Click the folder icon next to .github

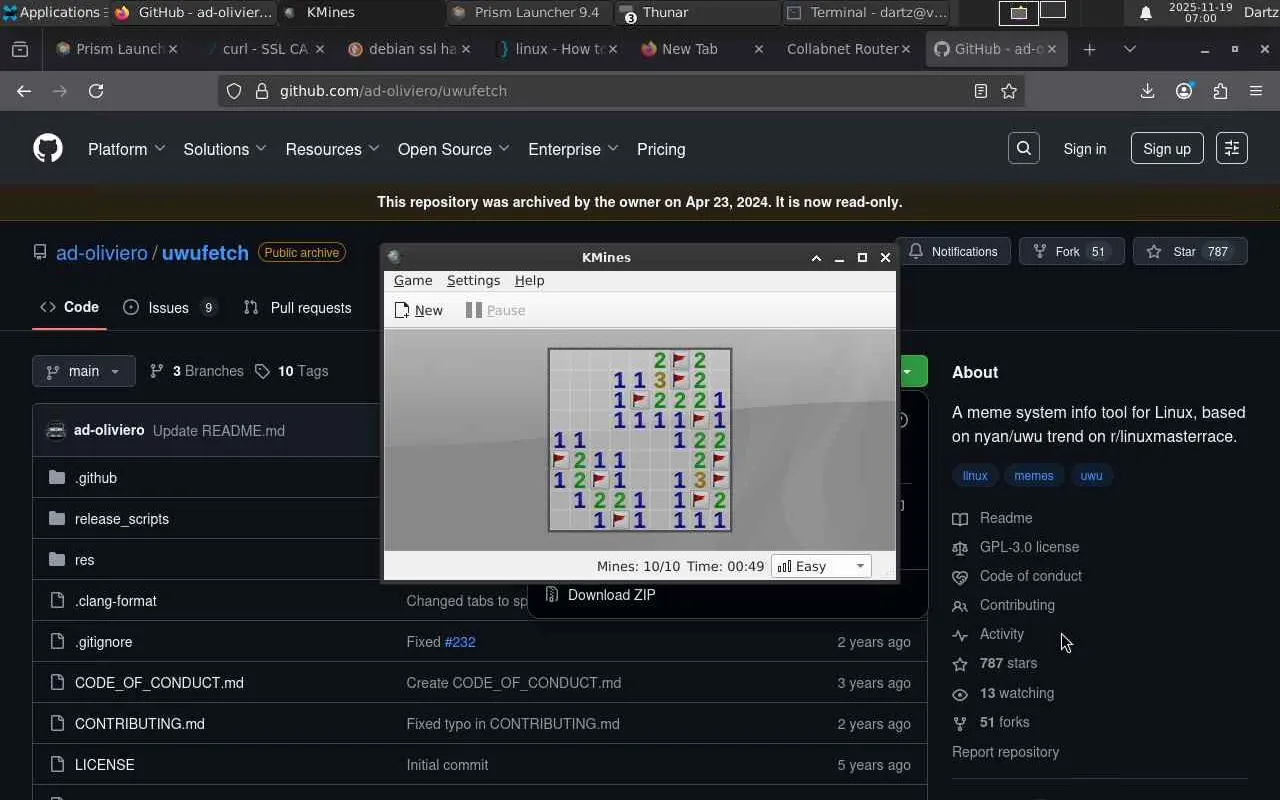pos(57,478)
